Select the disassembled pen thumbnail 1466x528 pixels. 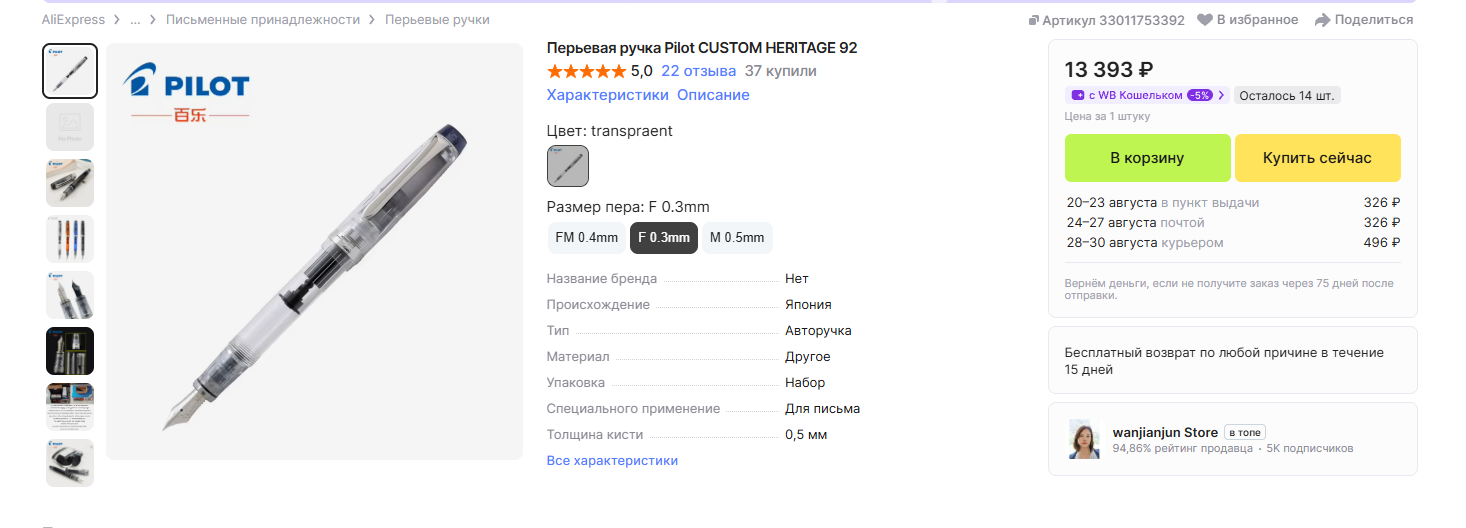pos(70,183)
